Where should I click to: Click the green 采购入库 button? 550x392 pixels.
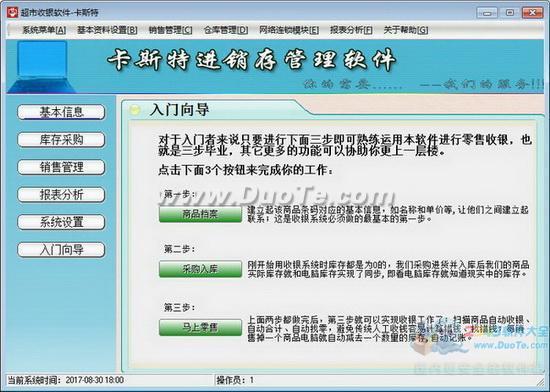click(x=200, y=269)
